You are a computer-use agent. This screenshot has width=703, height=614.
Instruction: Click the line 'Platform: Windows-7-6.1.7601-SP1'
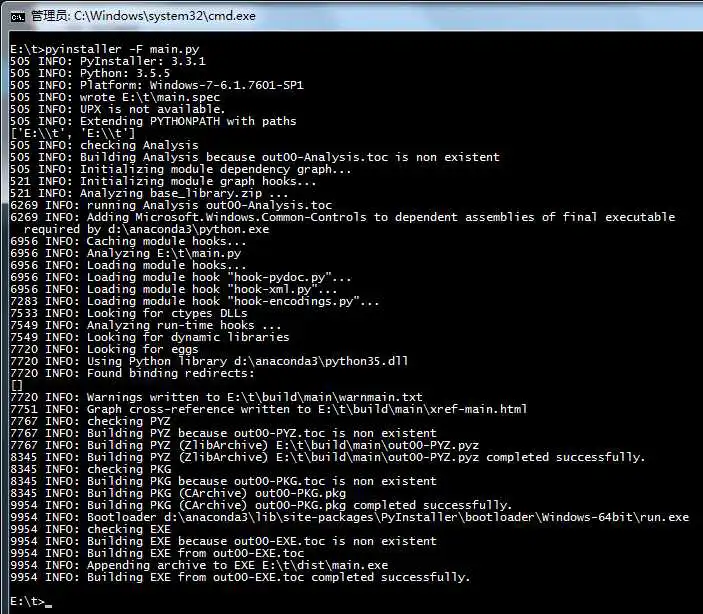[x=157, y=85]
